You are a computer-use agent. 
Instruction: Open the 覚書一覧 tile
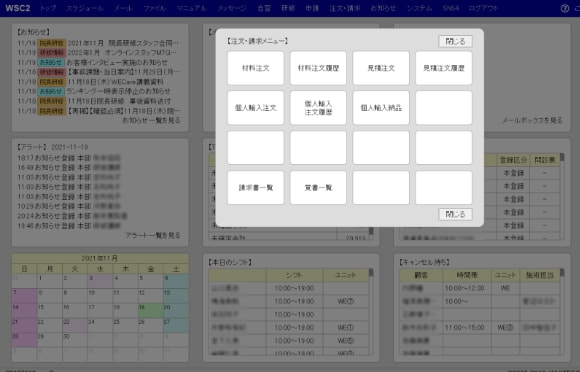tap(318, 187)
